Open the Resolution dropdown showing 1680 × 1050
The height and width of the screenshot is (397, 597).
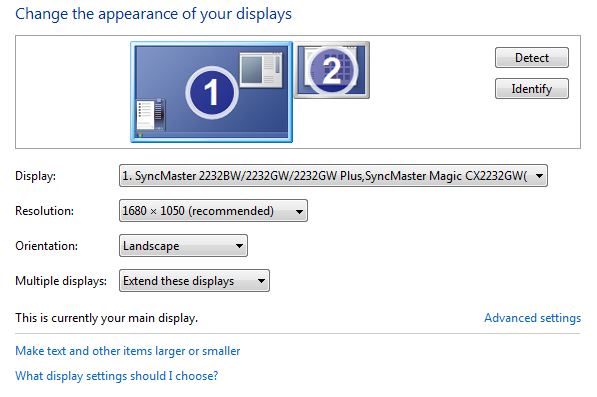(213, 210)
